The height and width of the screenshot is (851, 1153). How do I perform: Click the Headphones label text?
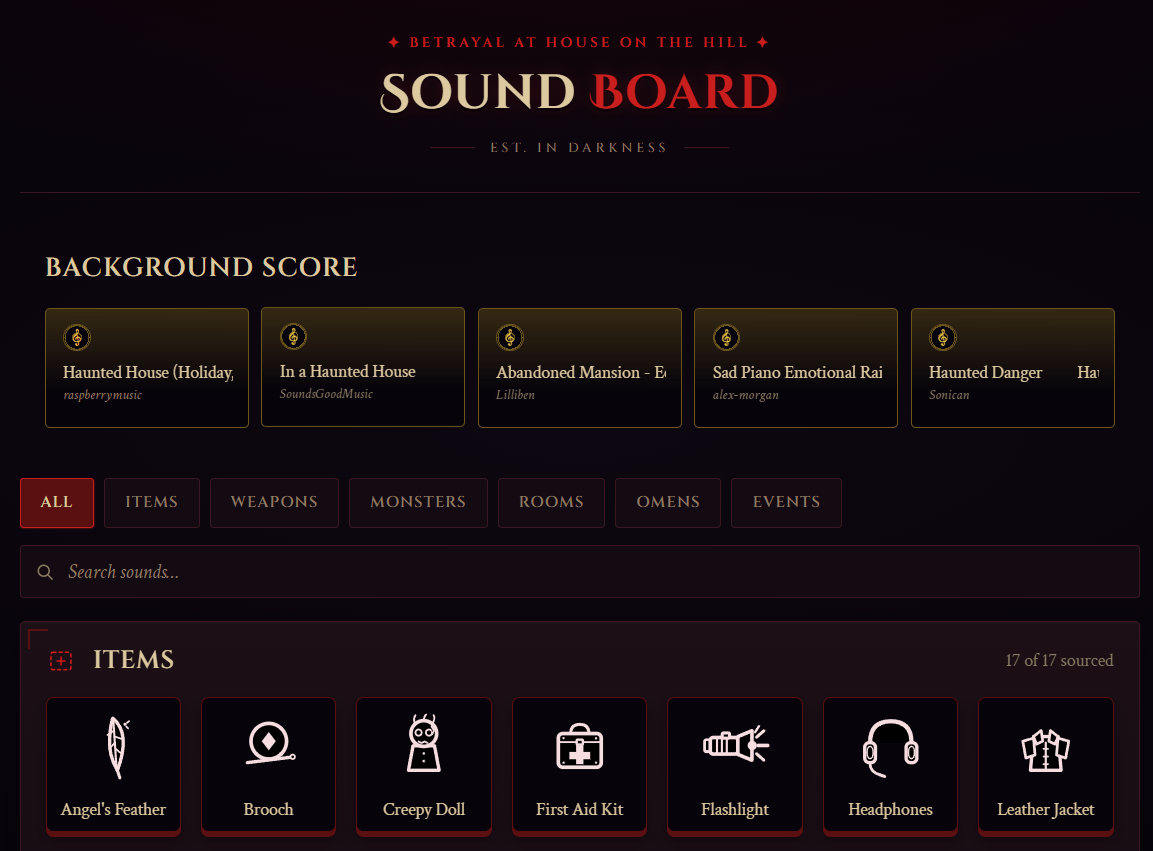[890, 809]
